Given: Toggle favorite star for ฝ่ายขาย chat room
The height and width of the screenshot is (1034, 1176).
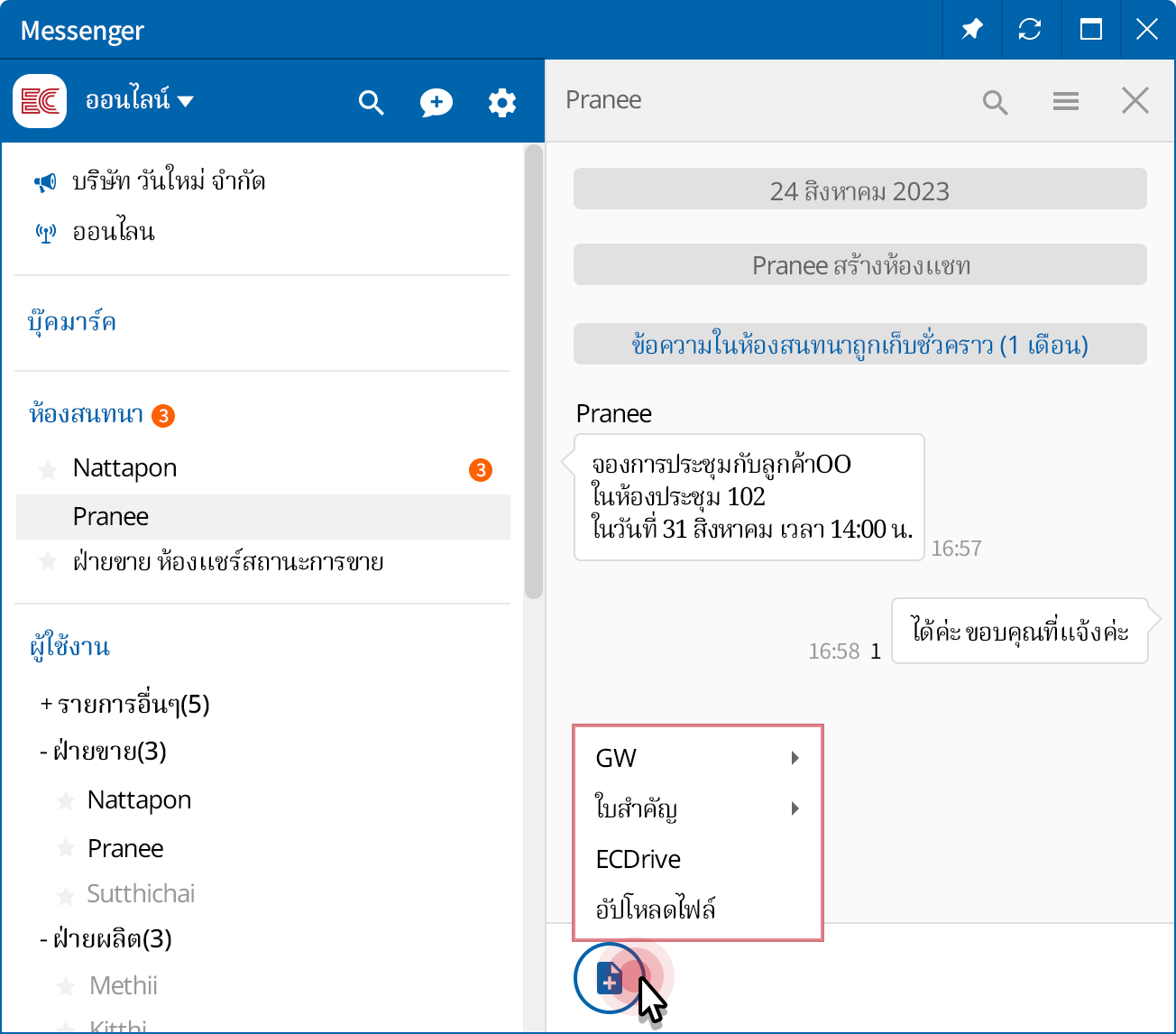Looking at the screenshot, I should [x=48, y=562].
